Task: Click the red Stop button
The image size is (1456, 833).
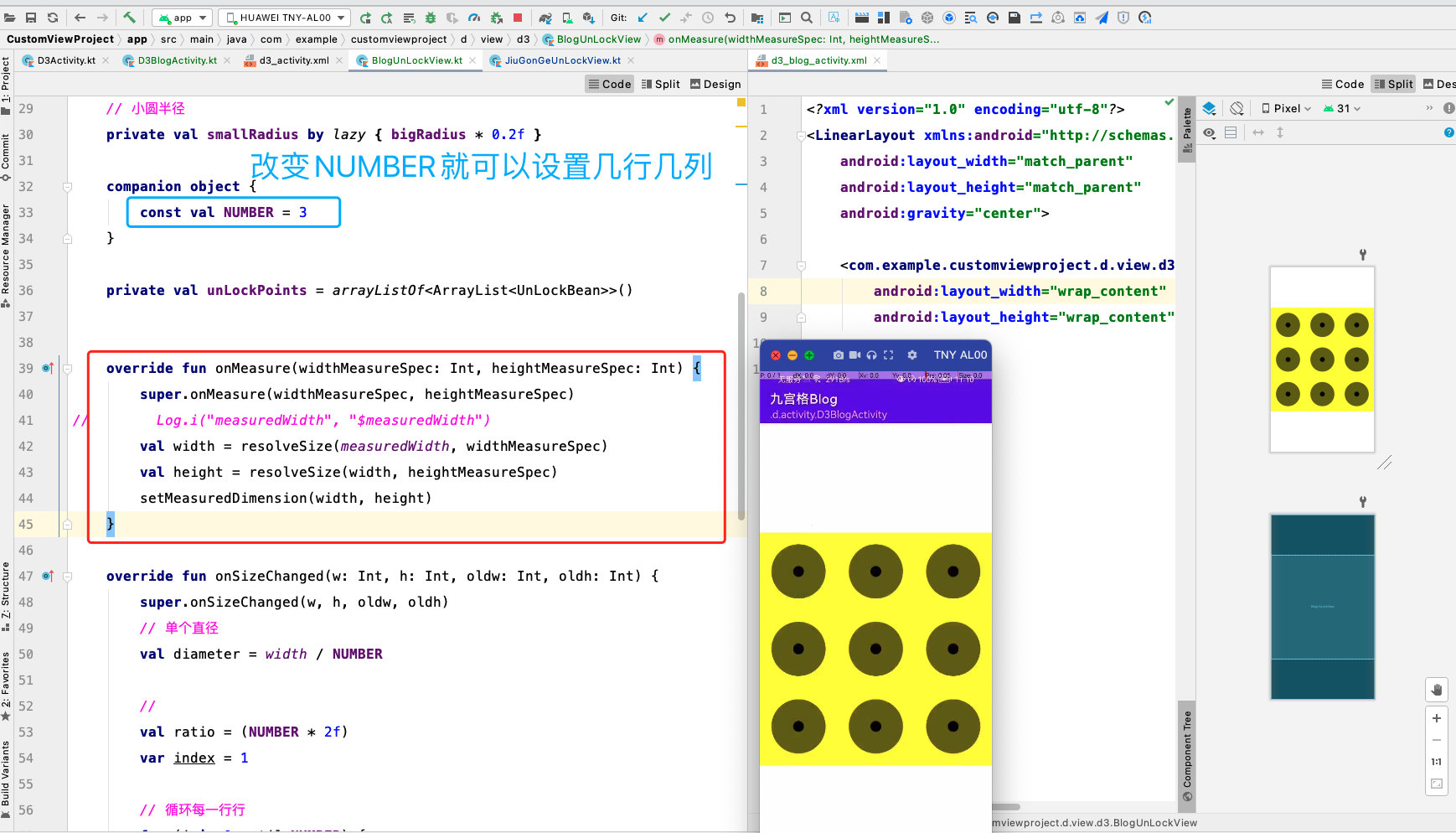Action: tap(518, 18)
